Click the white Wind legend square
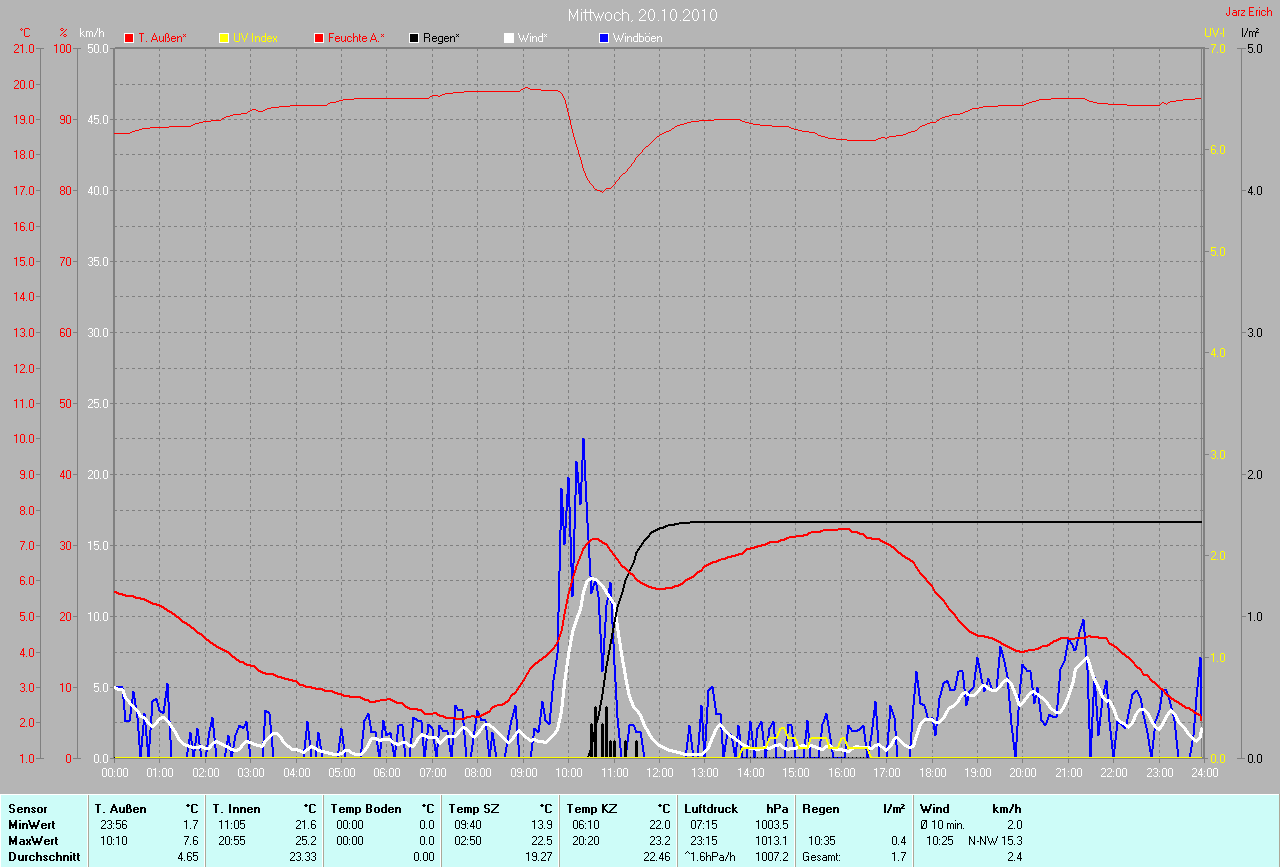1280x867 pixels. click(x=509, y=38)
